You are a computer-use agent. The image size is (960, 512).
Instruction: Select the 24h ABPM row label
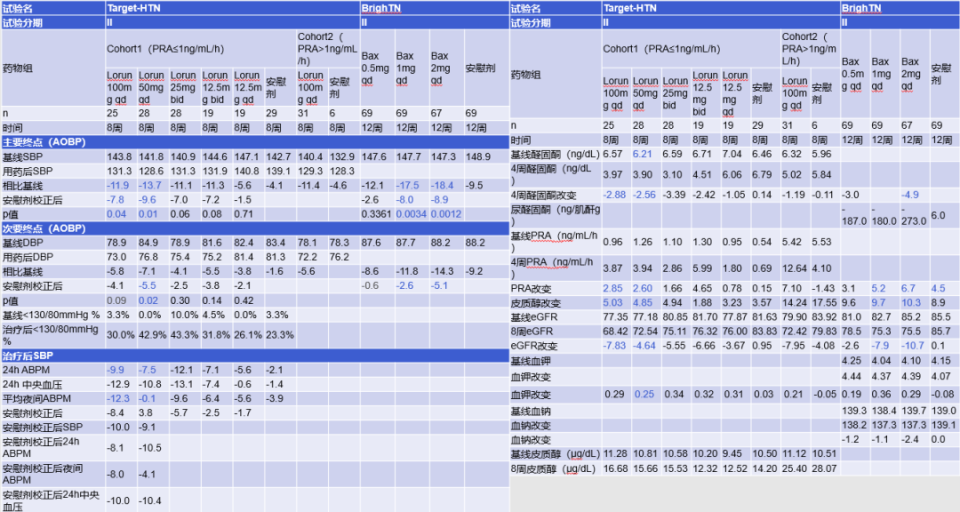(x=26, y=370)
